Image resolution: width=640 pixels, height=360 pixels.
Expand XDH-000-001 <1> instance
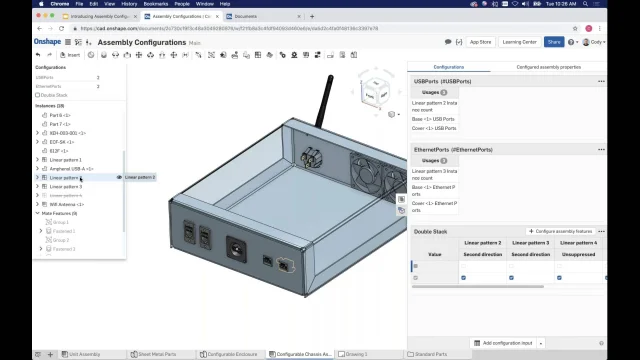38,133
